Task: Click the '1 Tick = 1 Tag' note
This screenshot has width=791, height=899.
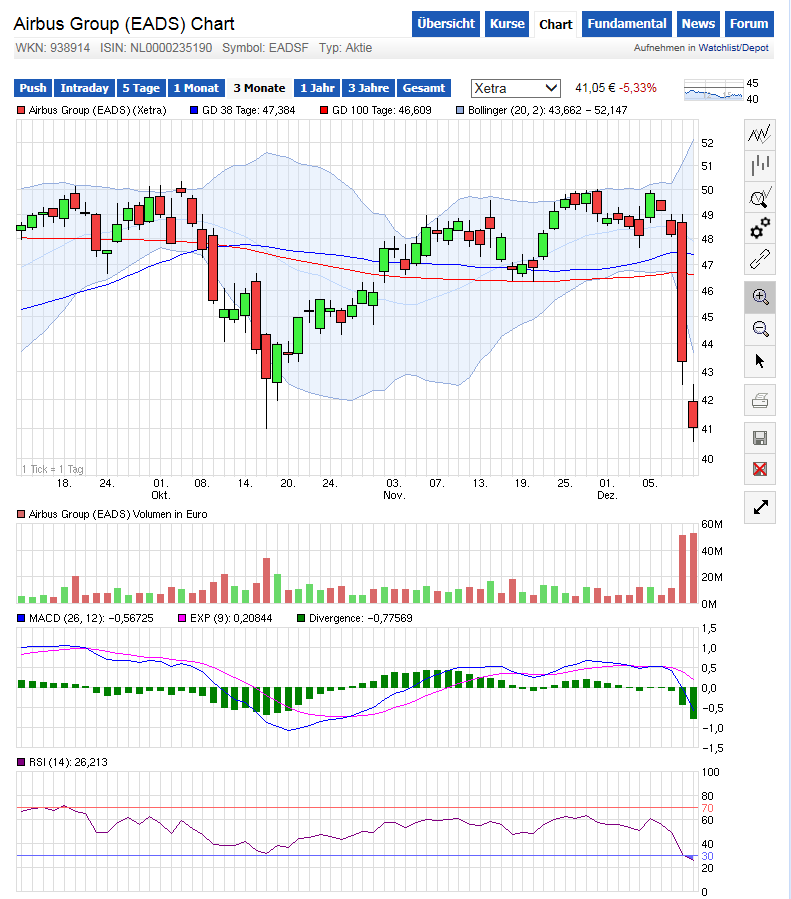Action: [x=53, y=469]
